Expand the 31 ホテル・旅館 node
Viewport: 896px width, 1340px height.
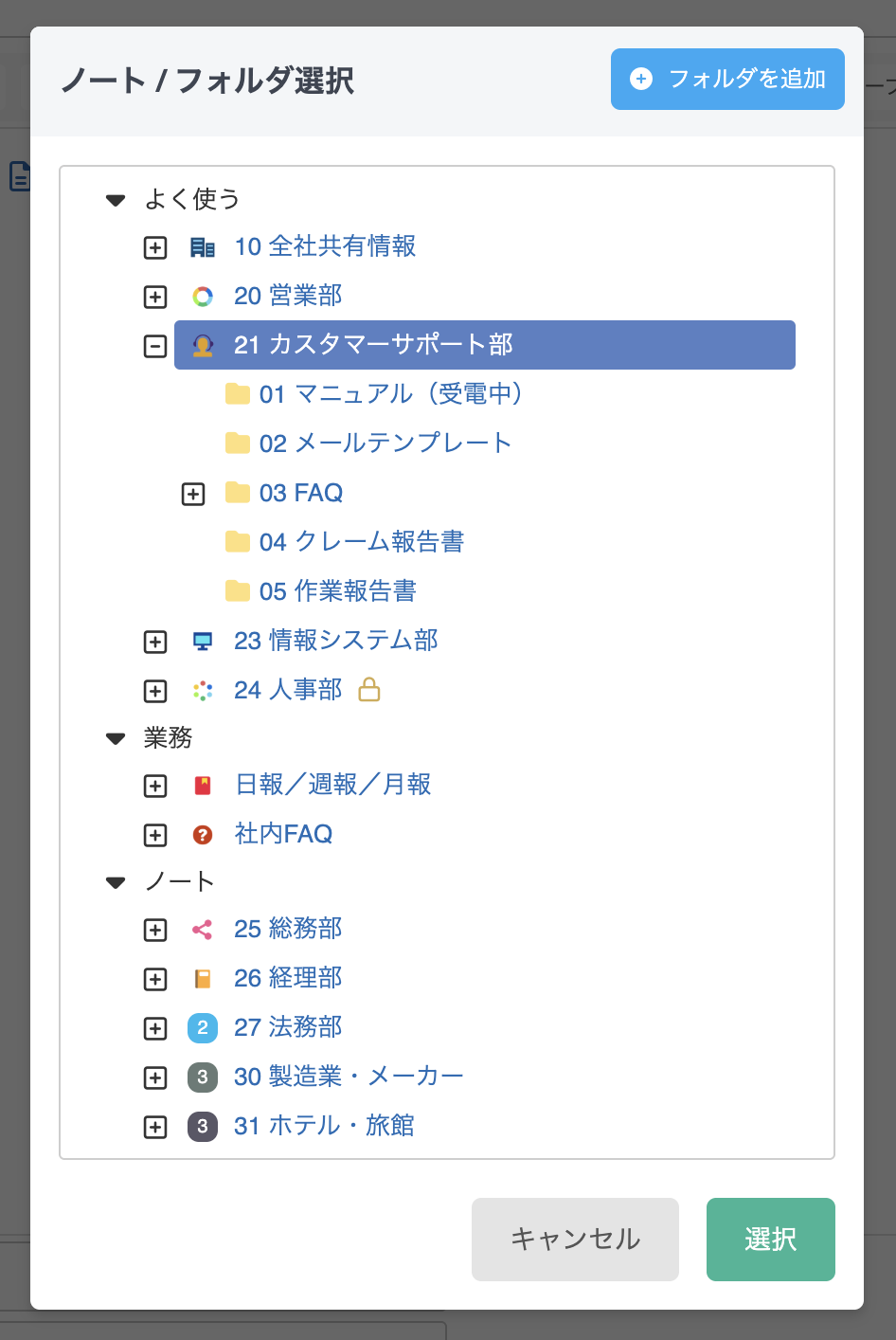(155, 1127)
